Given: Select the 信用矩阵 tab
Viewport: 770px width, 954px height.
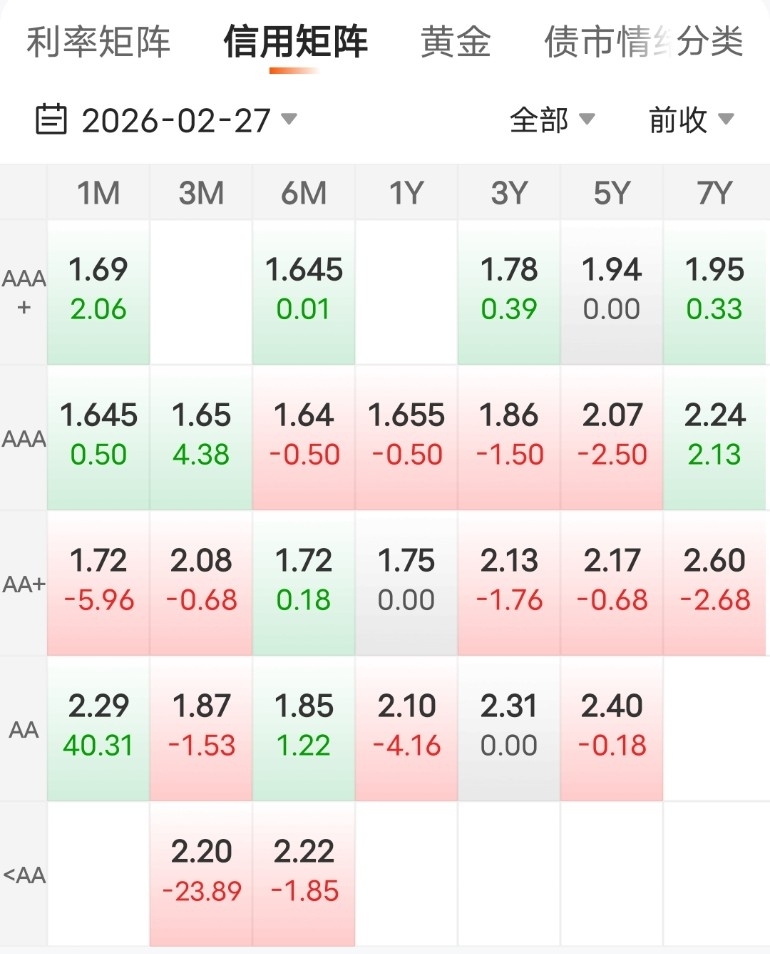Looking at the screenshot, I should pos(295,42).
